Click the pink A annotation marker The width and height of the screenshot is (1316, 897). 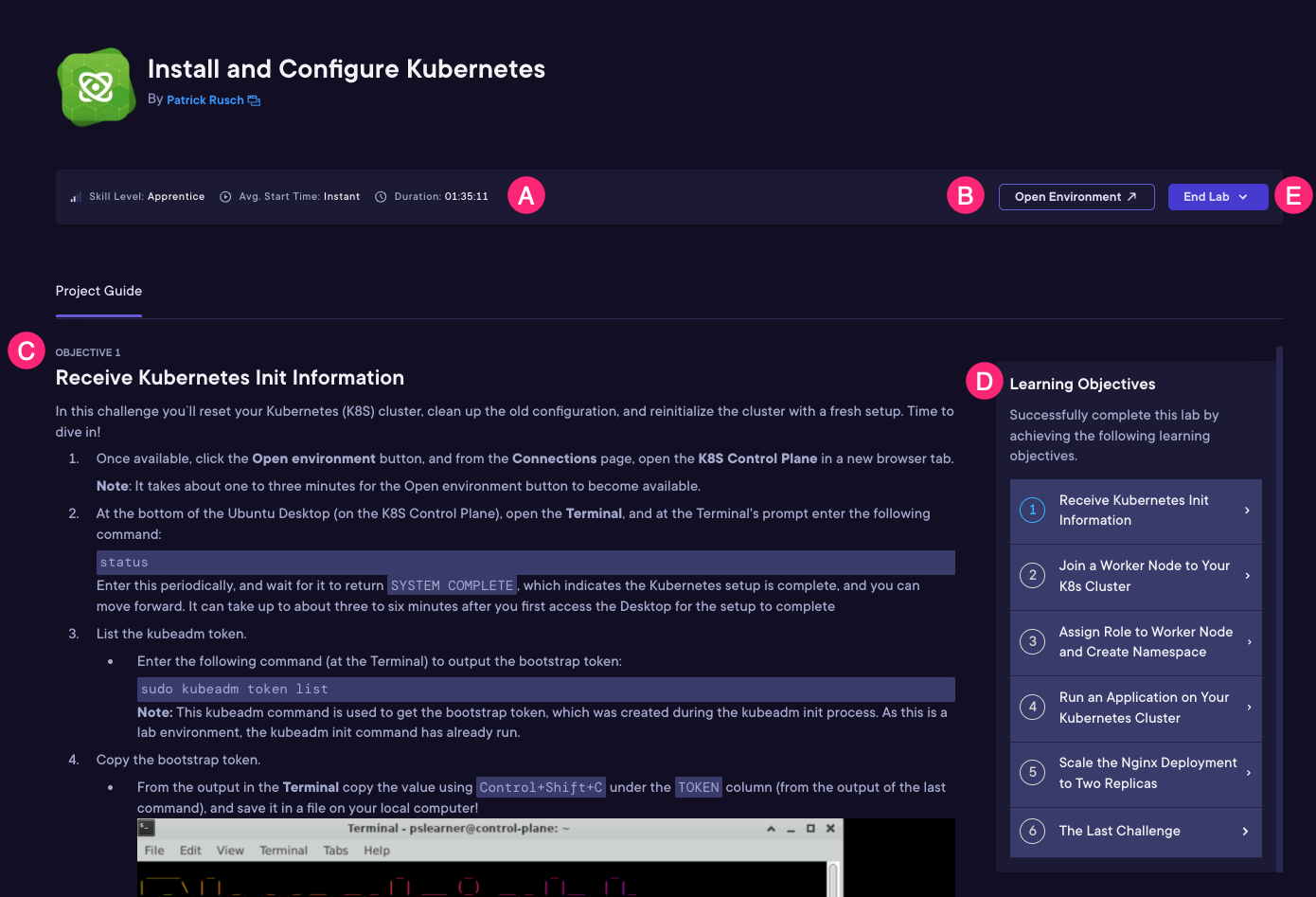[x=526, y=195]
